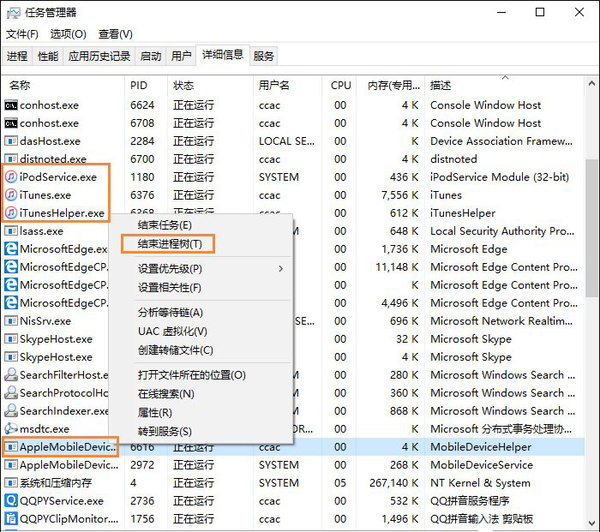Click 'iPodService Module (32-bit)' description
600x532 pixels.
pos(499,177)
